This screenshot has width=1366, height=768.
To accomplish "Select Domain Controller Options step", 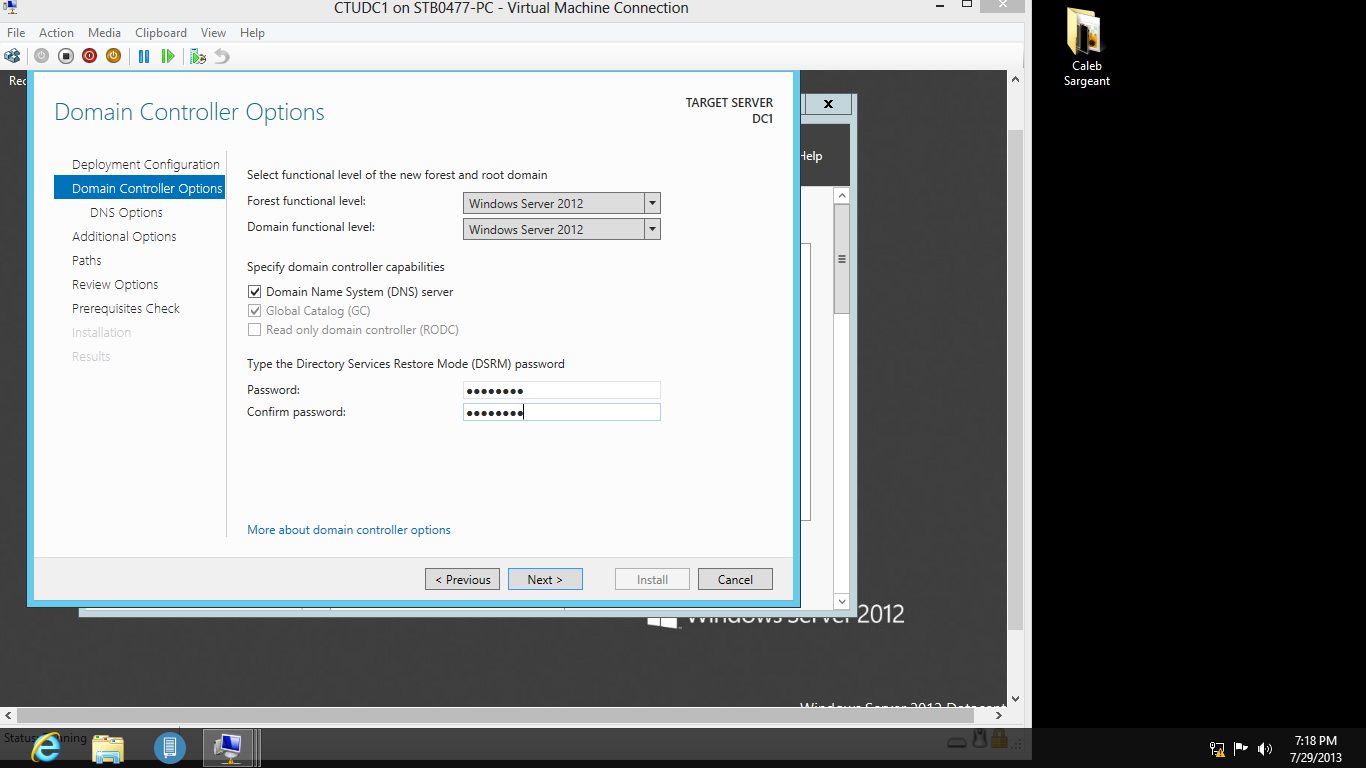I will pyautogui.click(x=140, y=188).
